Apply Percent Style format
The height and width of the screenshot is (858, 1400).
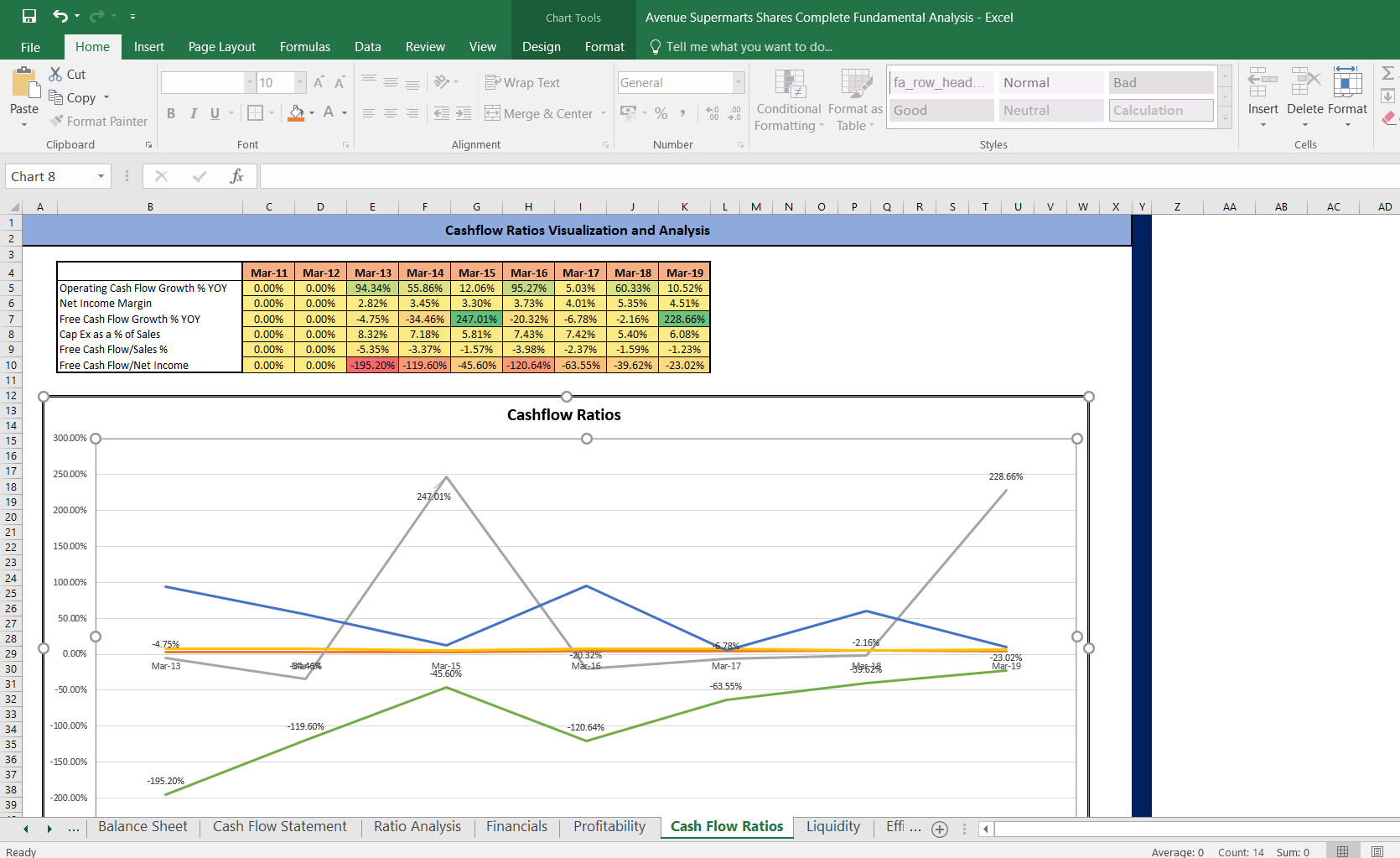click(x=661, y=113)
